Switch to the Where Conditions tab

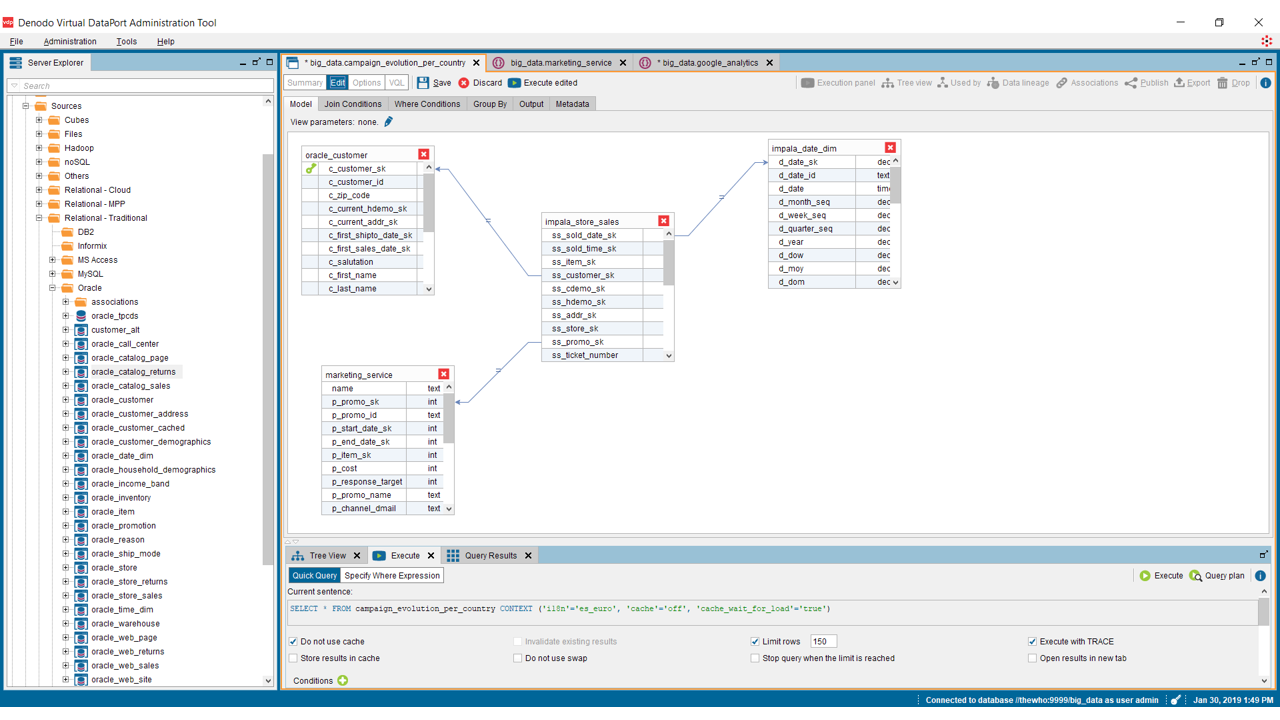[427, 104]
